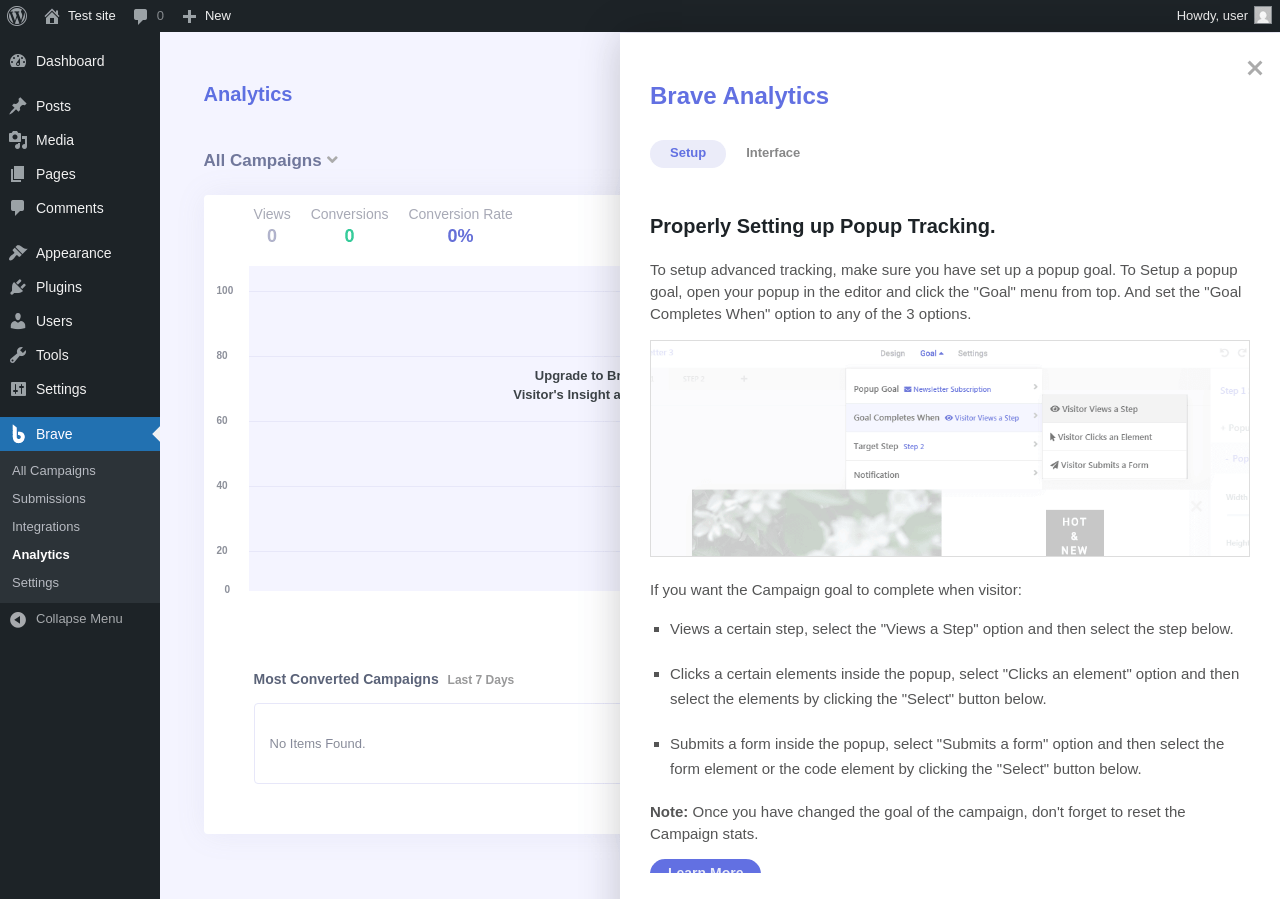
Task: Switch to the Interface tab
Action: (x=773, y=153)
